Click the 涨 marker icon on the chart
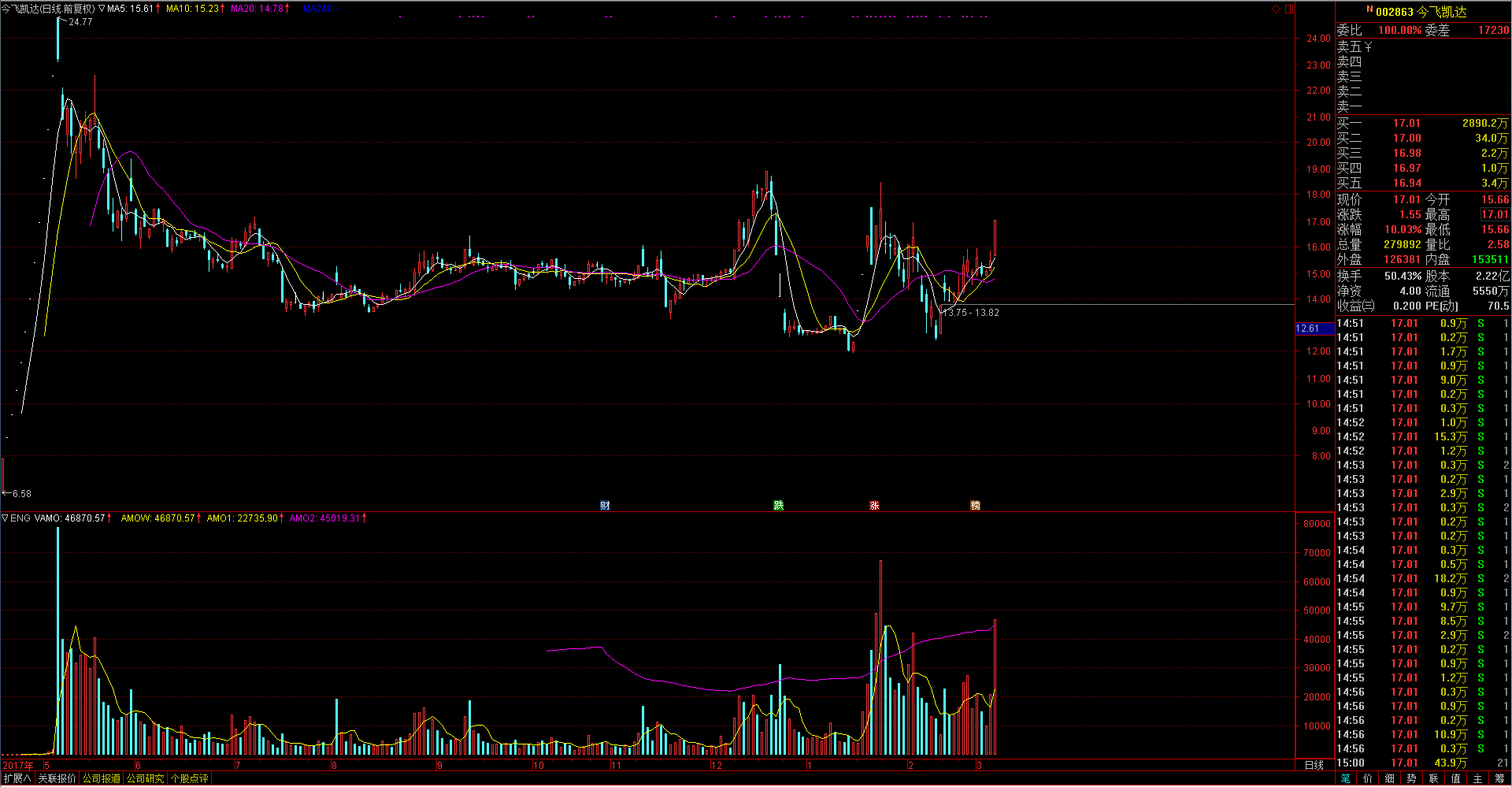This screenshot has width=1512, height=787. point(874,505)
